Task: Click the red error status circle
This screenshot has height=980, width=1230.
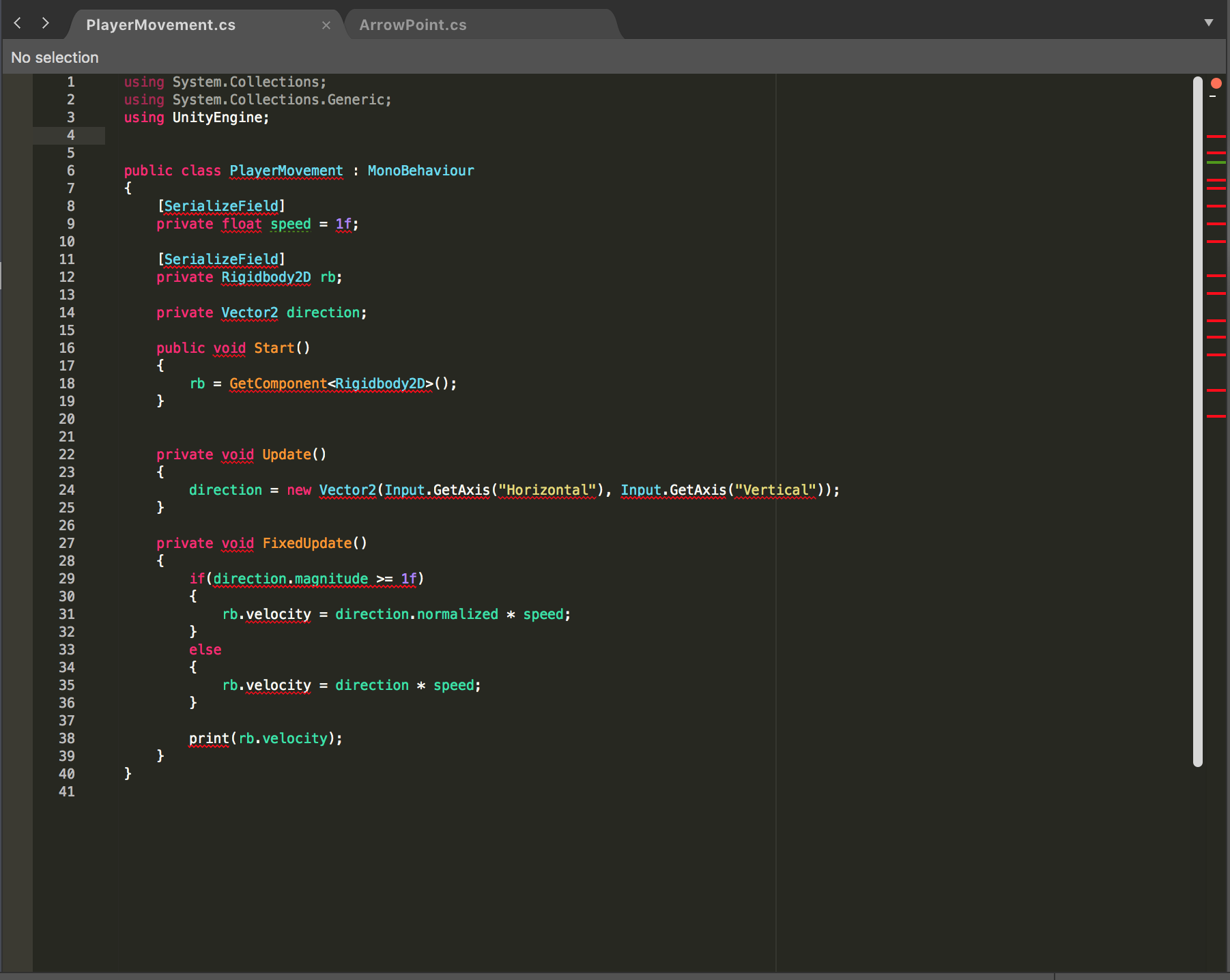Action: tap(1216, 83)
